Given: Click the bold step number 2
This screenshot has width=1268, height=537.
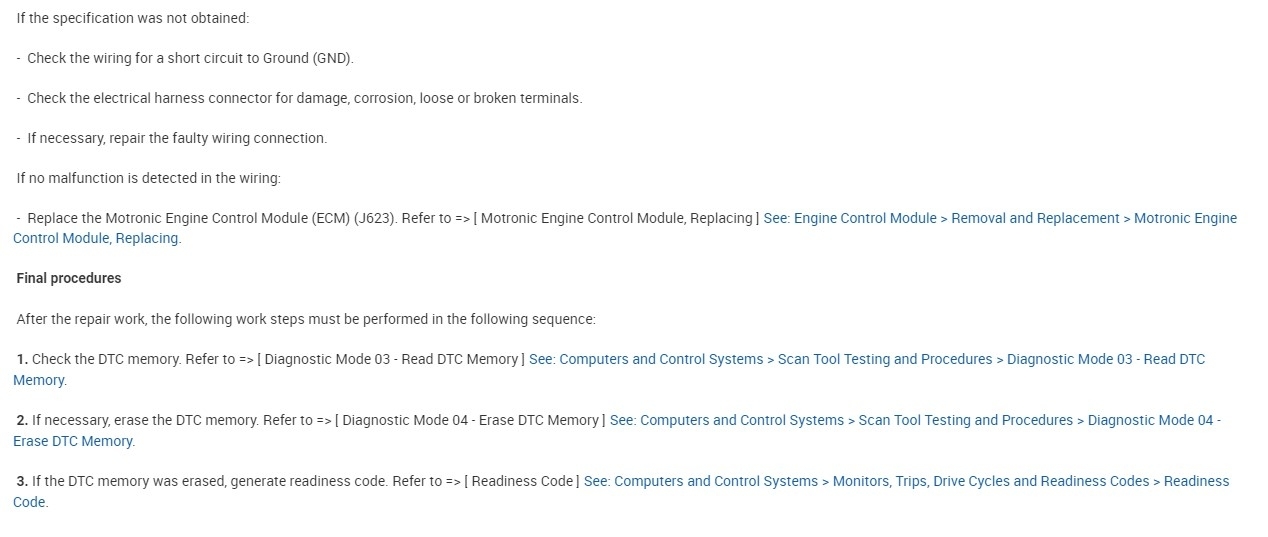Looking at the screenshot, I should coord(22,420).
